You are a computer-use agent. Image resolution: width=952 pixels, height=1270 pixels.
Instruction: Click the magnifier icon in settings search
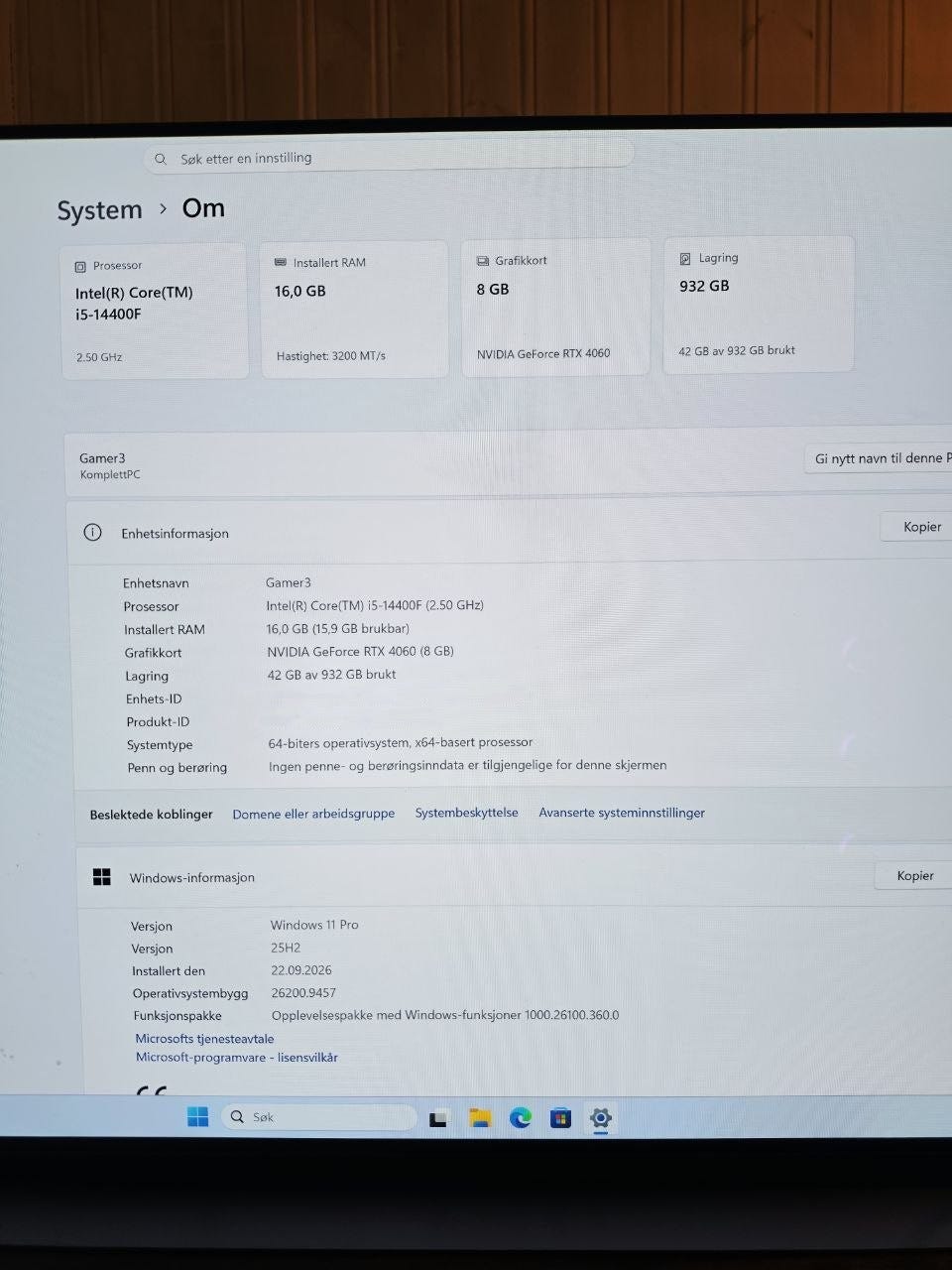[161, 159]
